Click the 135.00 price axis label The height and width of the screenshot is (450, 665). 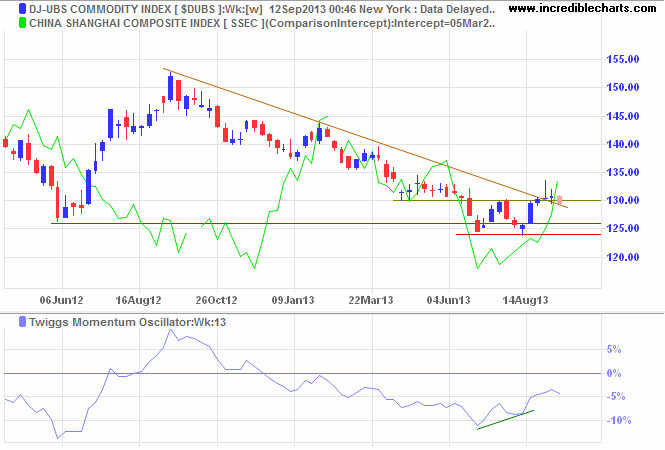pos(623,172)
